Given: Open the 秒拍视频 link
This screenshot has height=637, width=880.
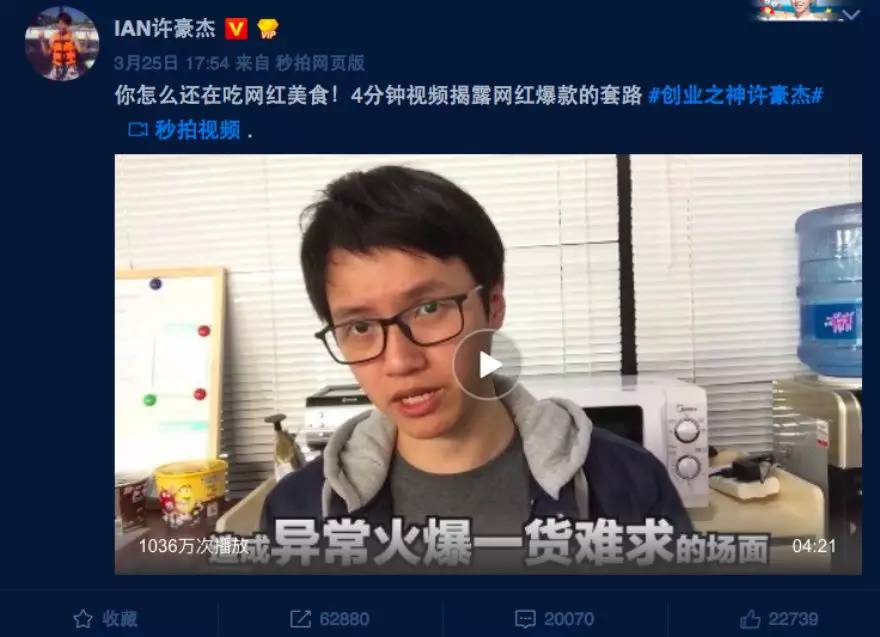Looking at the screenshot, I should (x=198, y=130).
